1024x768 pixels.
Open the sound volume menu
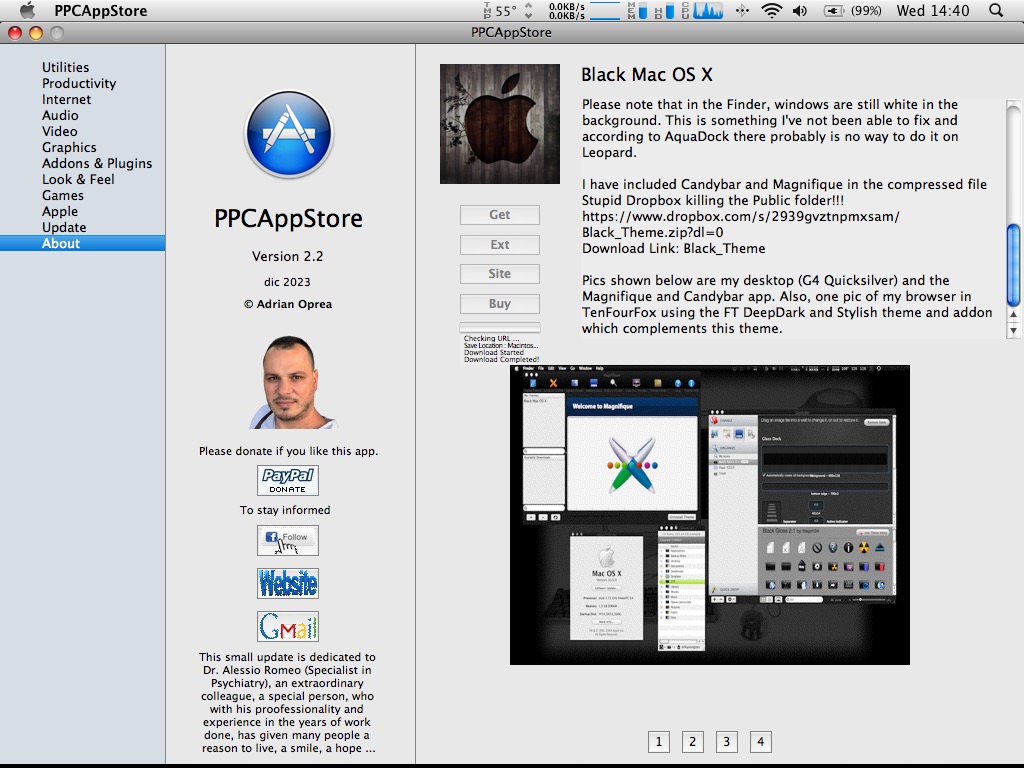coord(800,10)
